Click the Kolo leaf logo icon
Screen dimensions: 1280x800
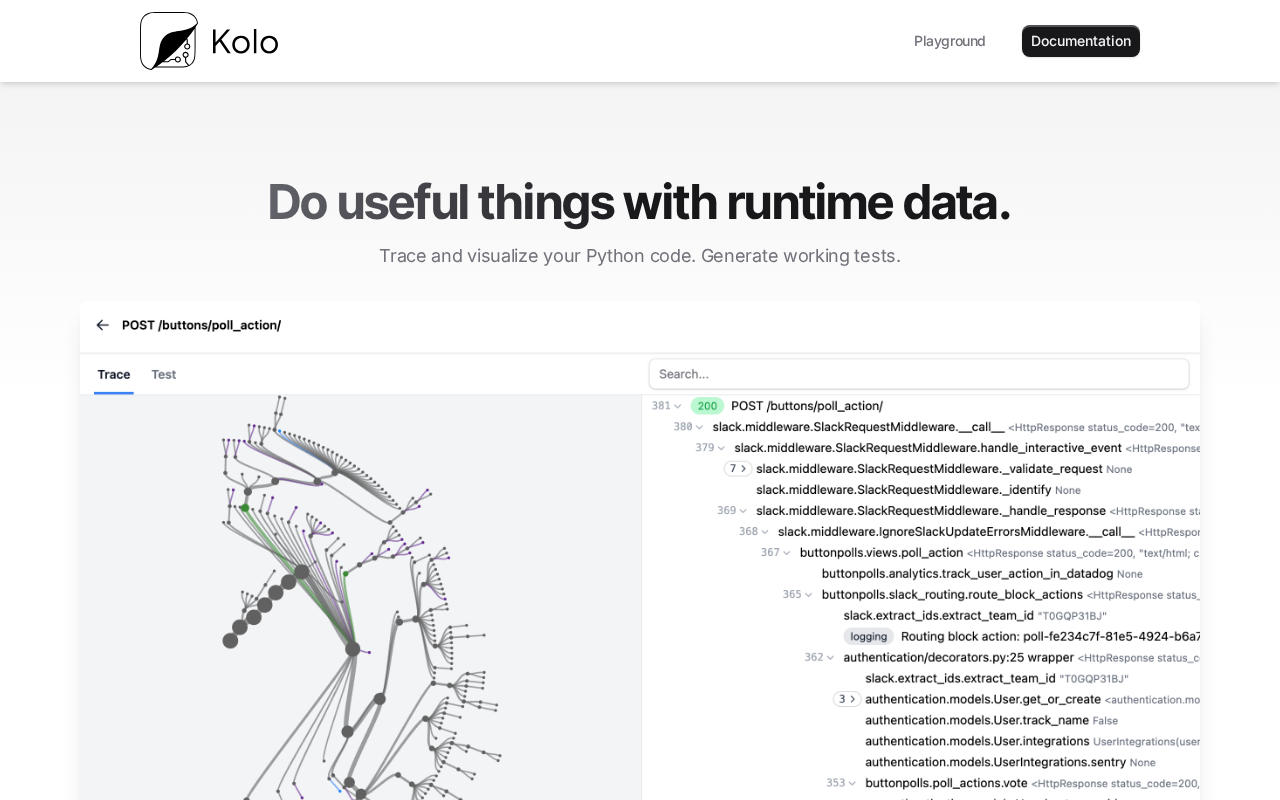click(x=169, y=41)
